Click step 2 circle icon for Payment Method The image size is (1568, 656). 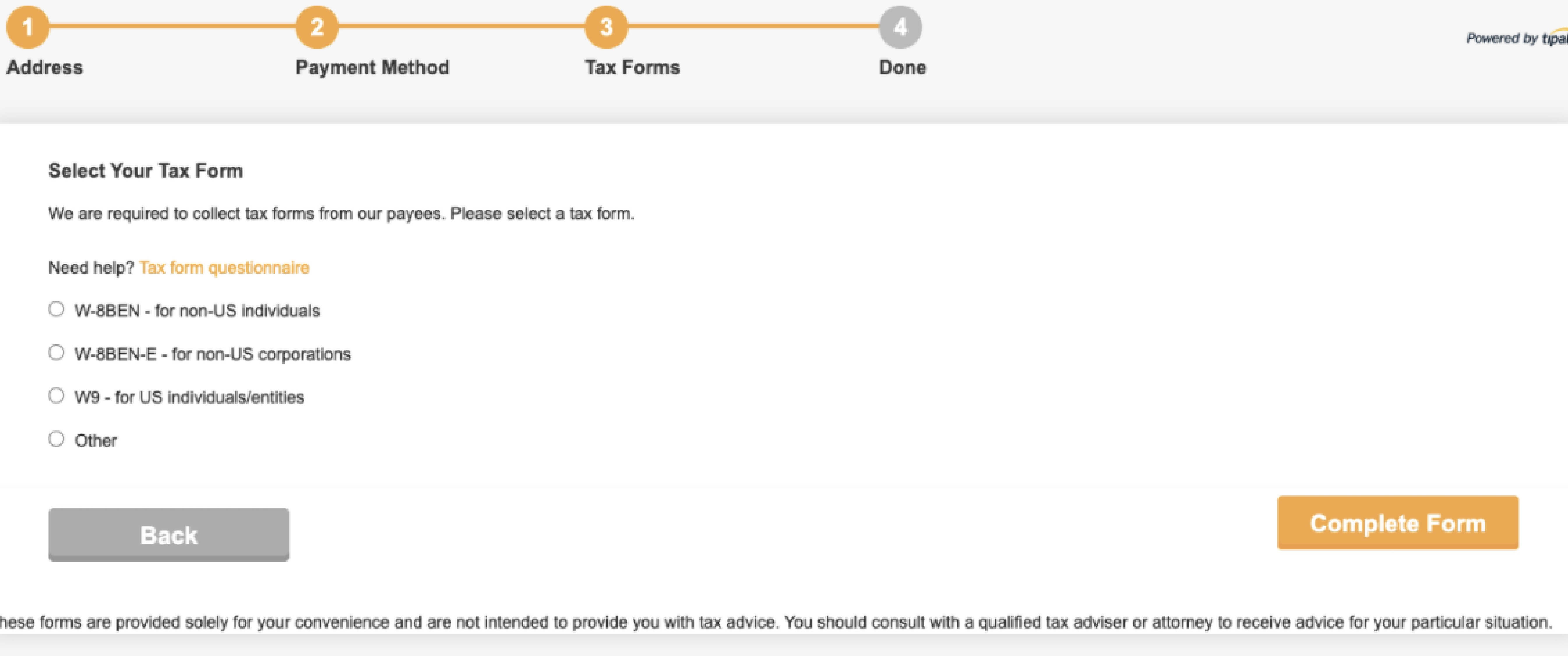[316, 27]
